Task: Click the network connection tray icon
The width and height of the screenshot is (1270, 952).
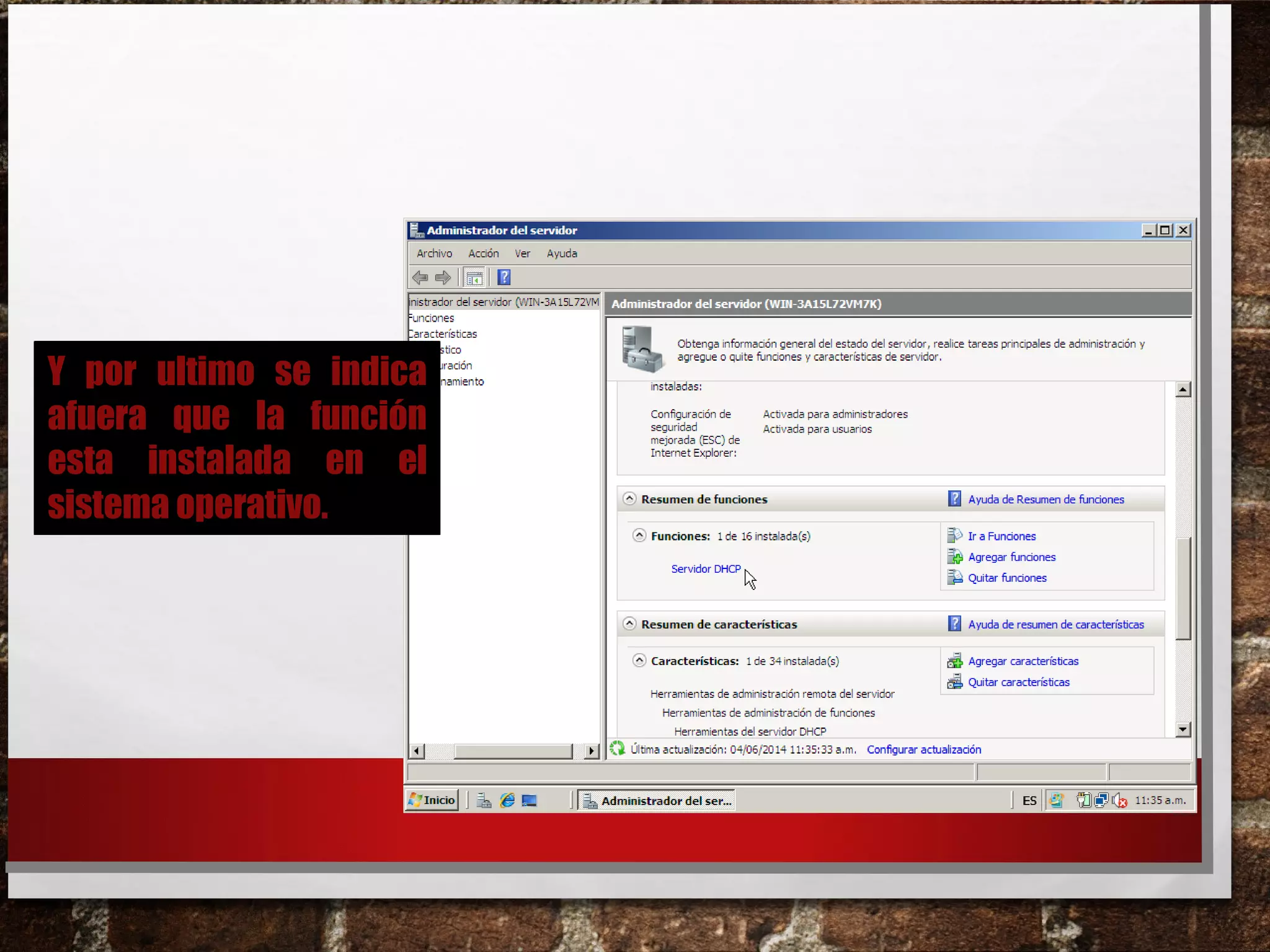Action: 1101,801
